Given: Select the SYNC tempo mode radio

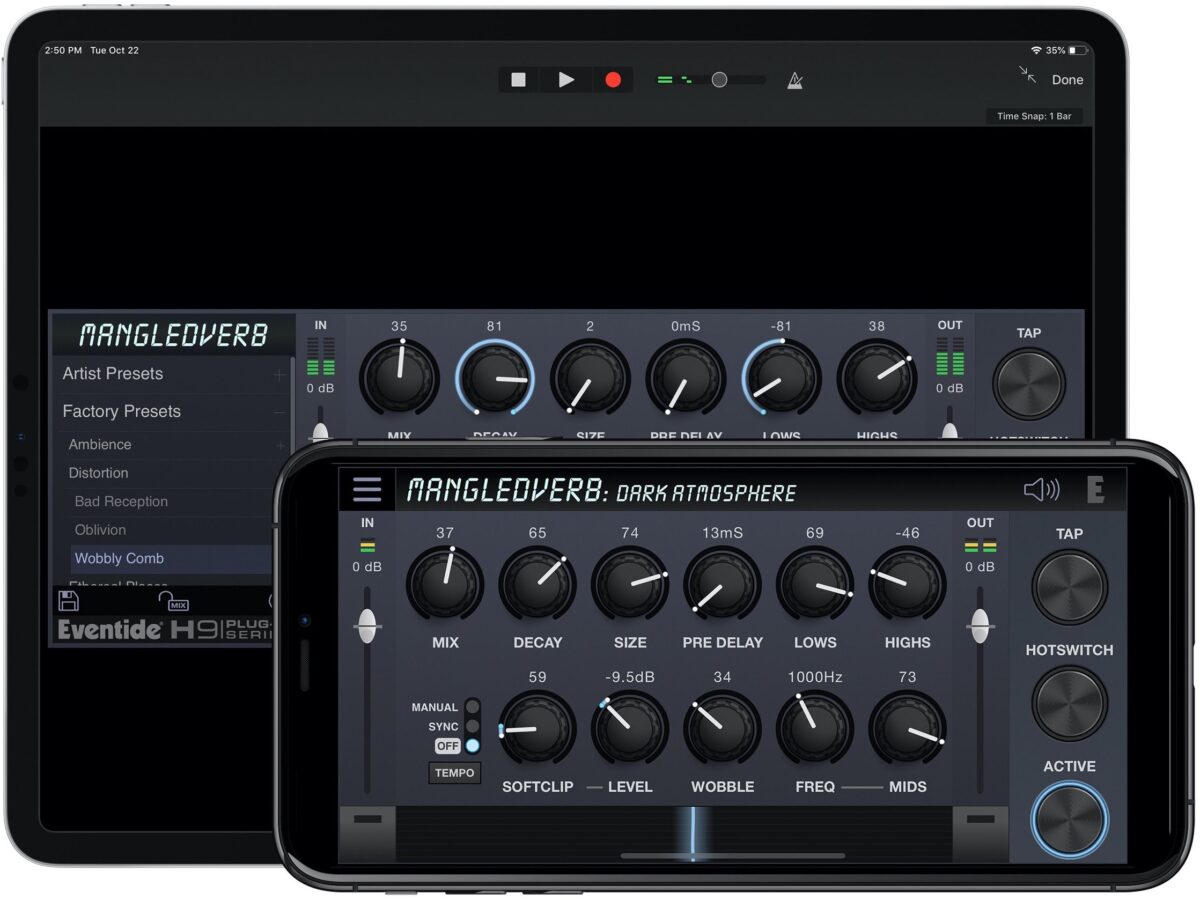Looking at the screenshot, I should 472,727.
